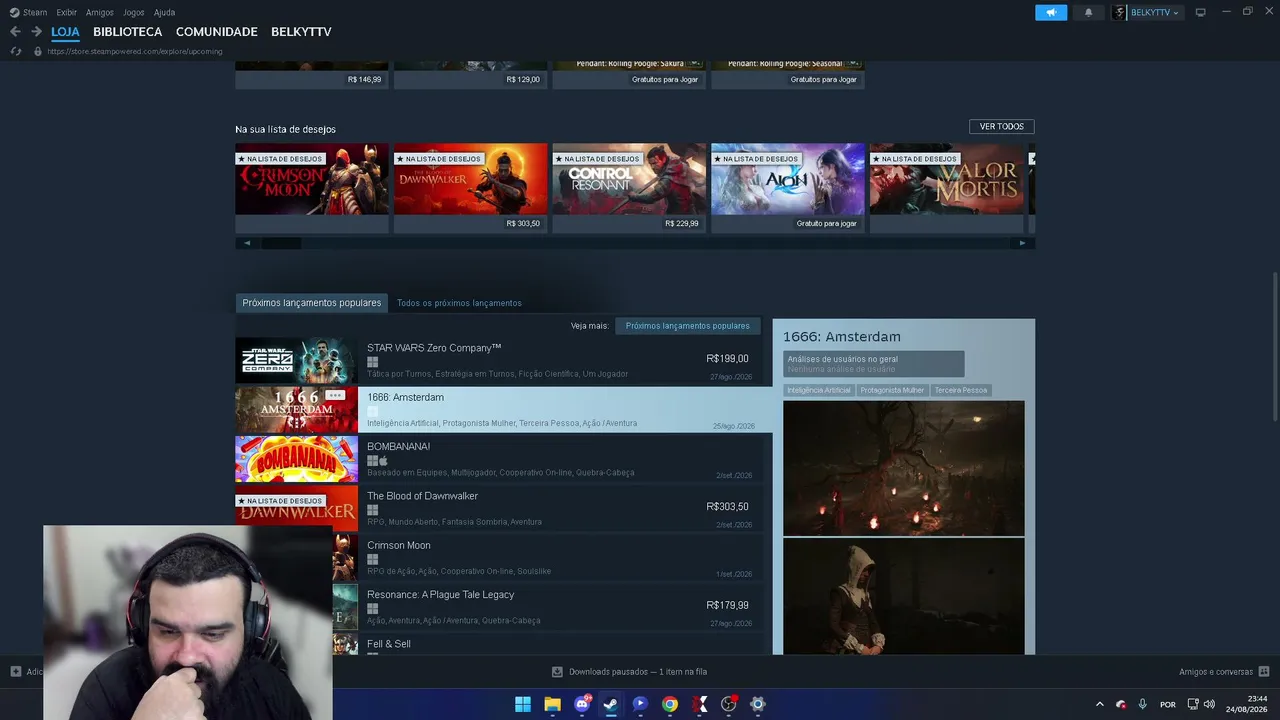
Task: Switch to Big Picture mode monitor icon
Action: [1201, 12]
